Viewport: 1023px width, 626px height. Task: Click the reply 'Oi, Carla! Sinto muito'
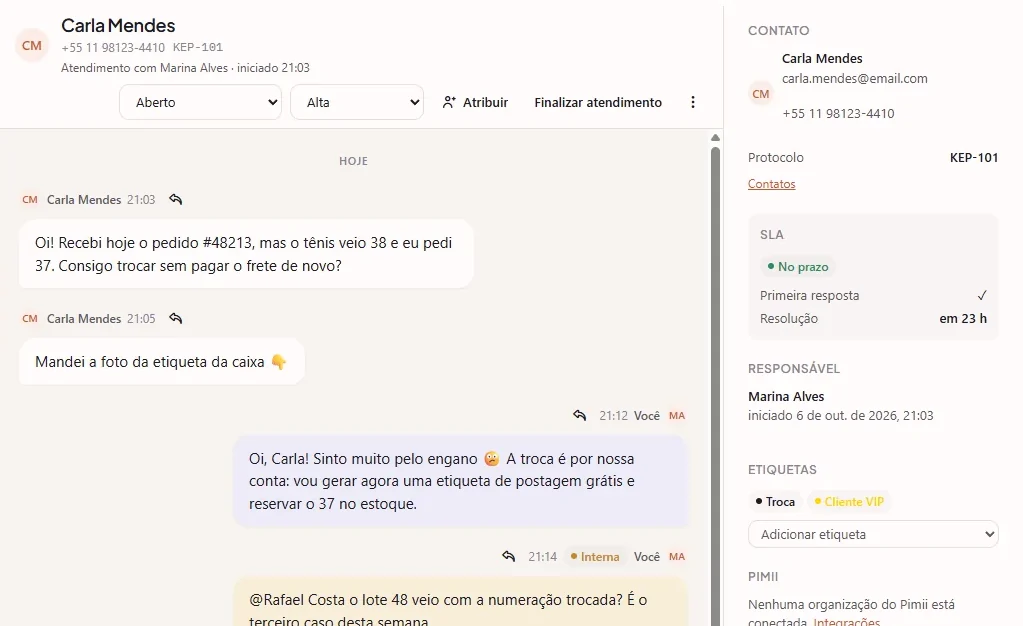pyautogui.click(x=461, y=481)
